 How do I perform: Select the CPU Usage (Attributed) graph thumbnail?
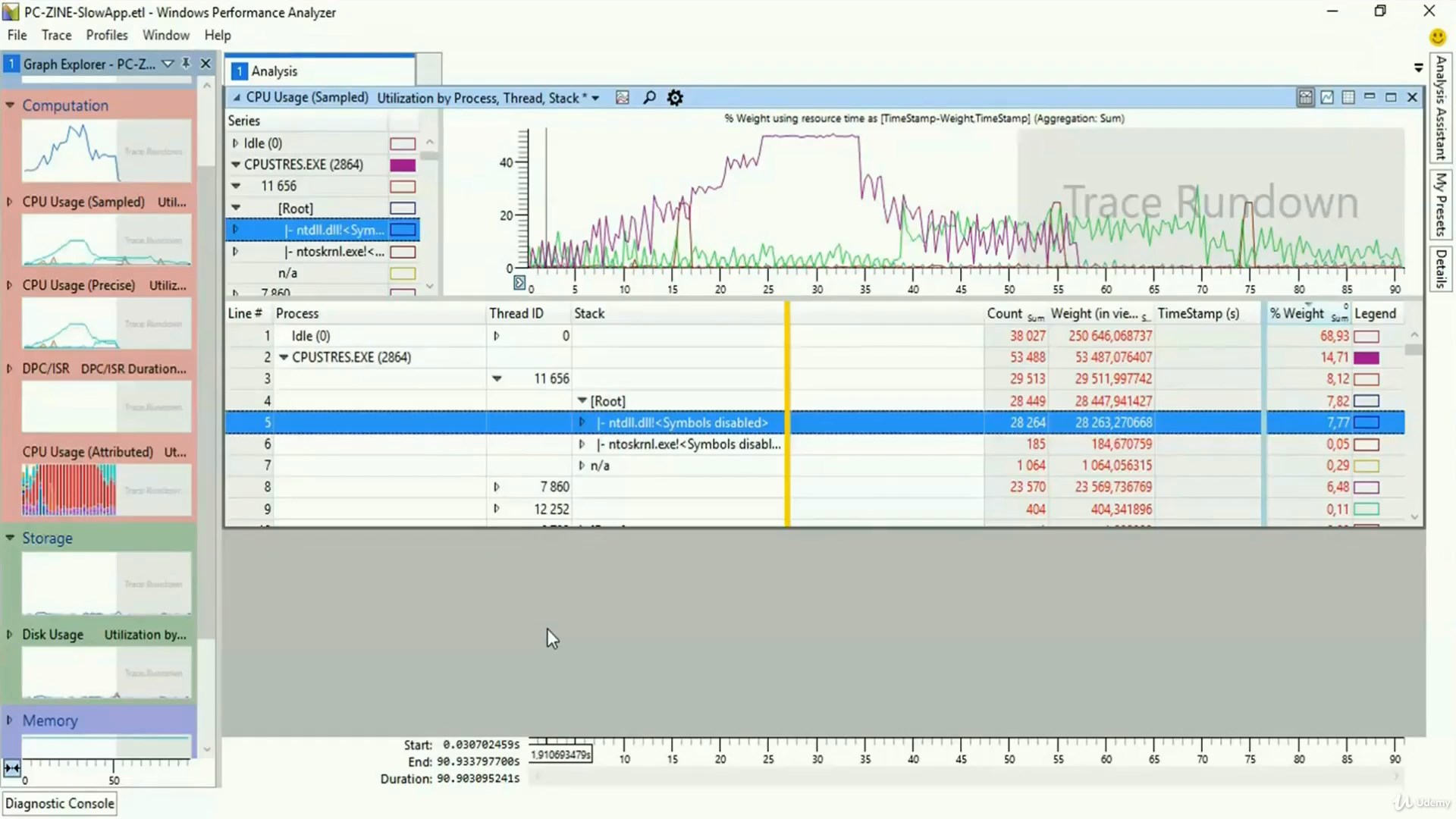point(106,489)
